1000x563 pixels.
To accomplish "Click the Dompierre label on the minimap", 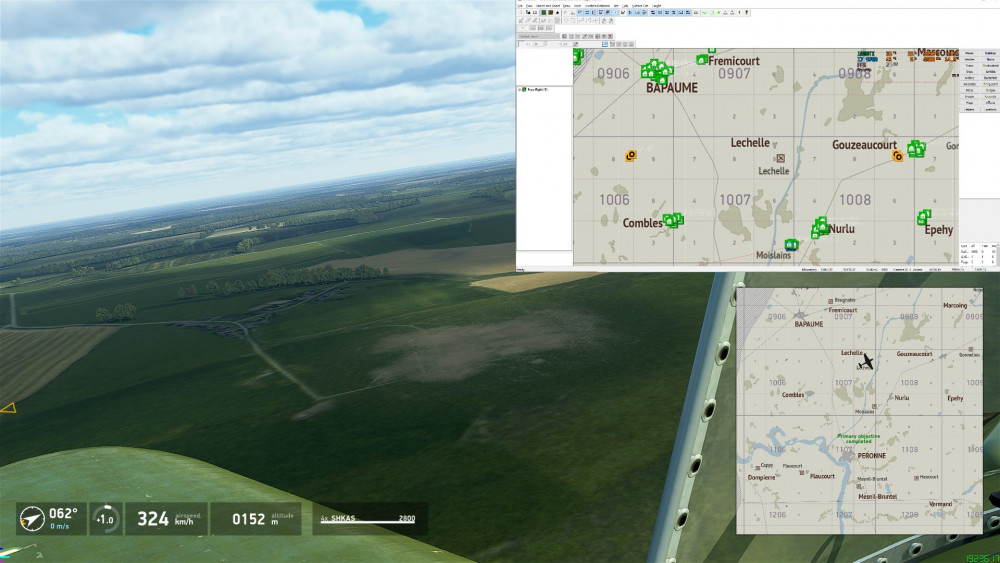I will [761, 478].
